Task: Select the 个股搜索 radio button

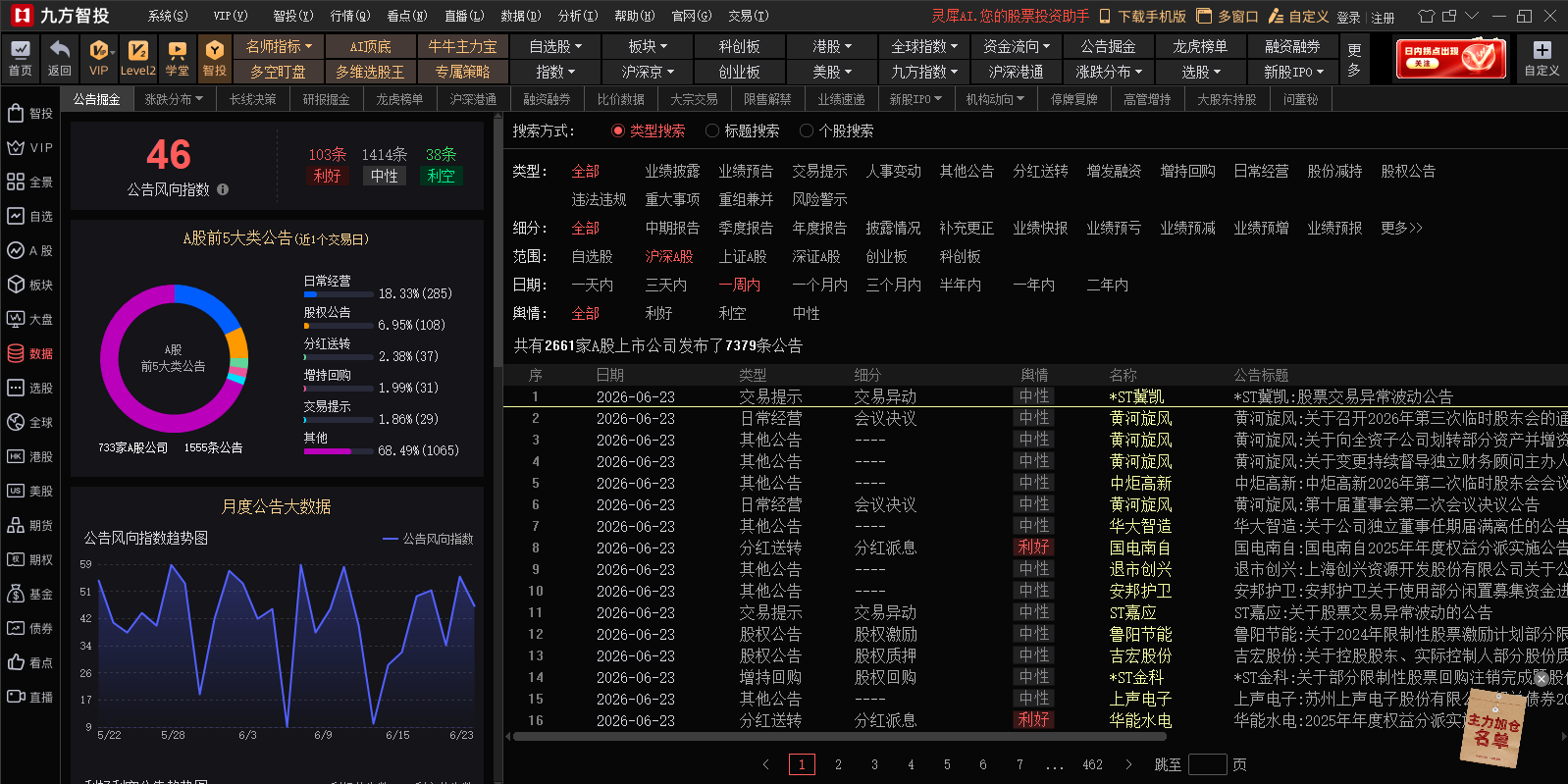Action: click(x=807, y=131)
